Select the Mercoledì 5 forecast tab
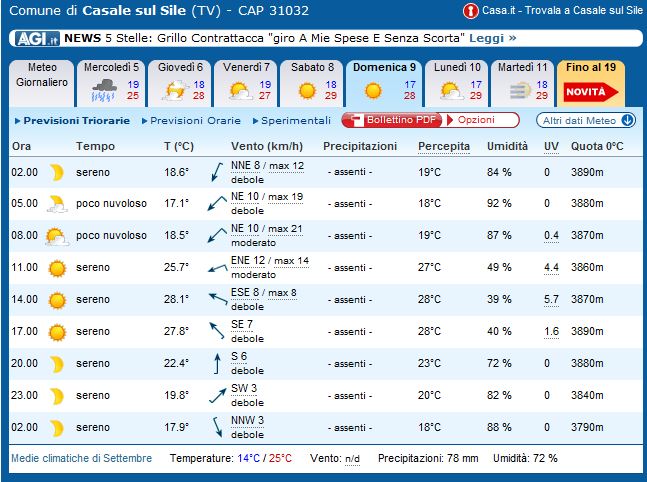Image resolution: width=647 pixels, height=482 pixels. coord(111,83)
